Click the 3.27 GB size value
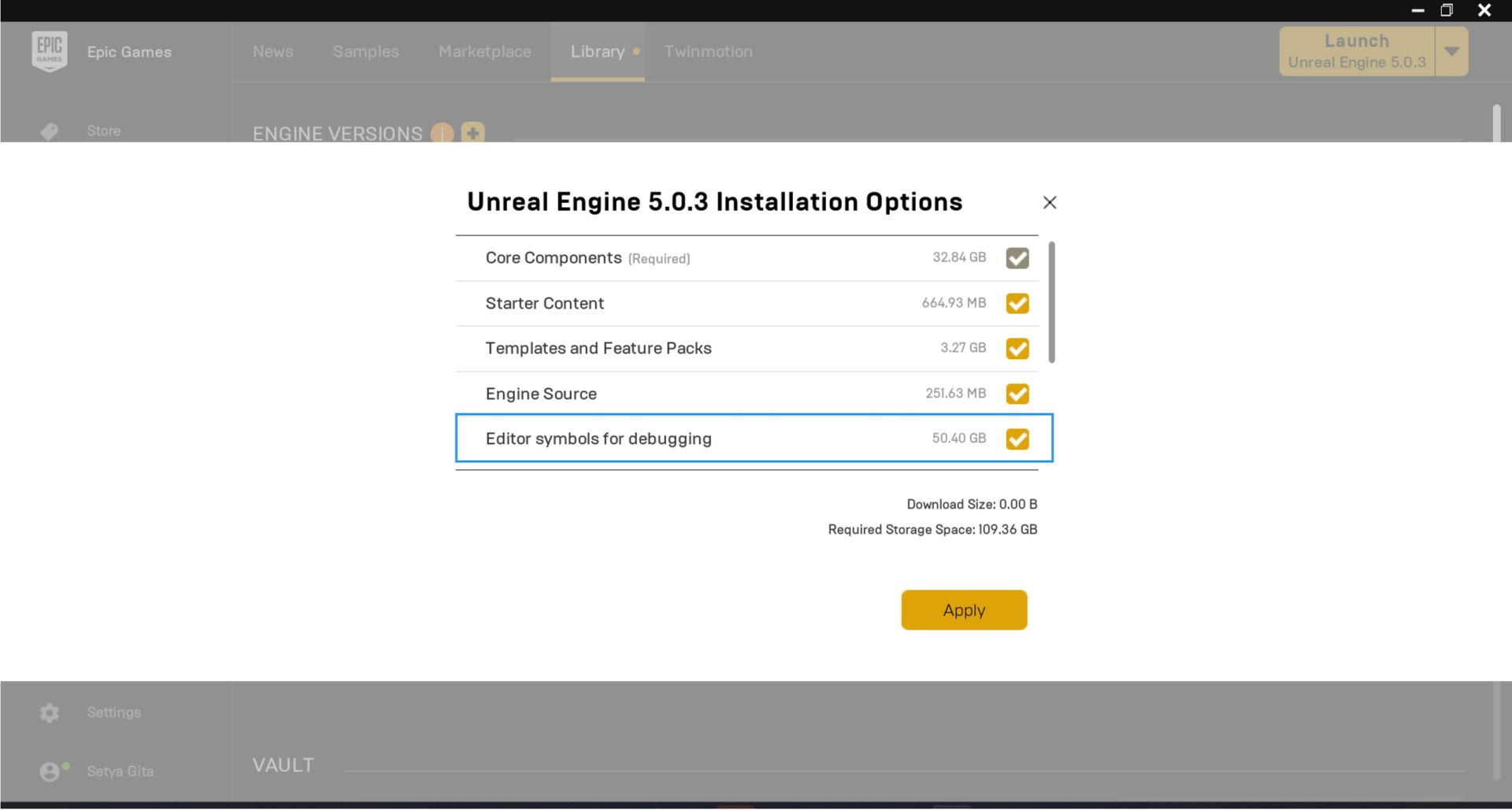 [x=962, y=348]
